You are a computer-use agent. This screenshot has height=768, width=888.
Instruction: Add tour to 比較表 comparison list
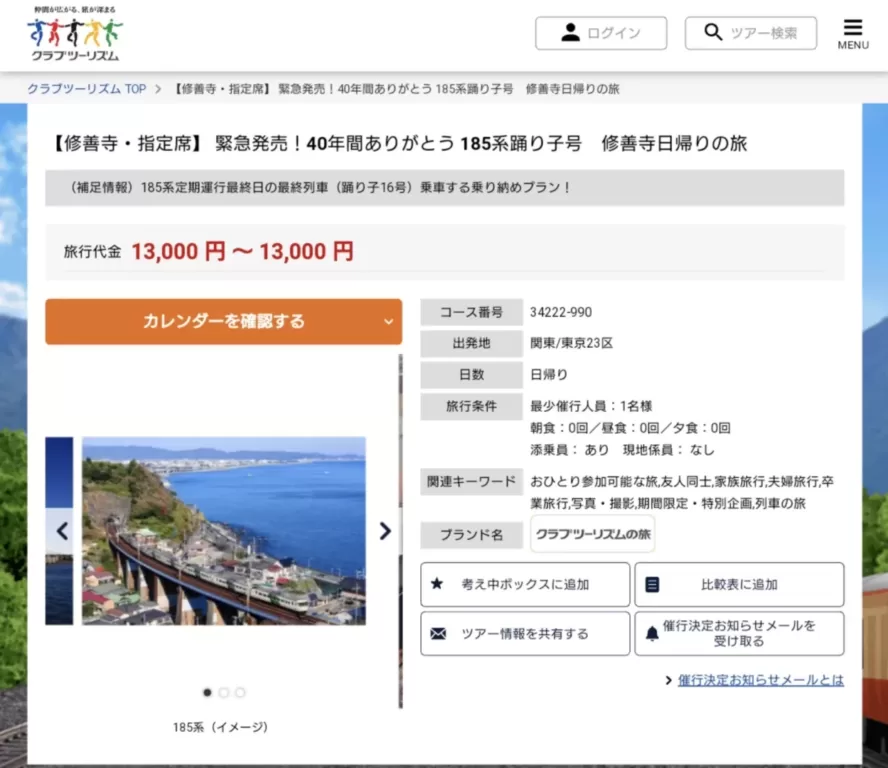(739, 584)
